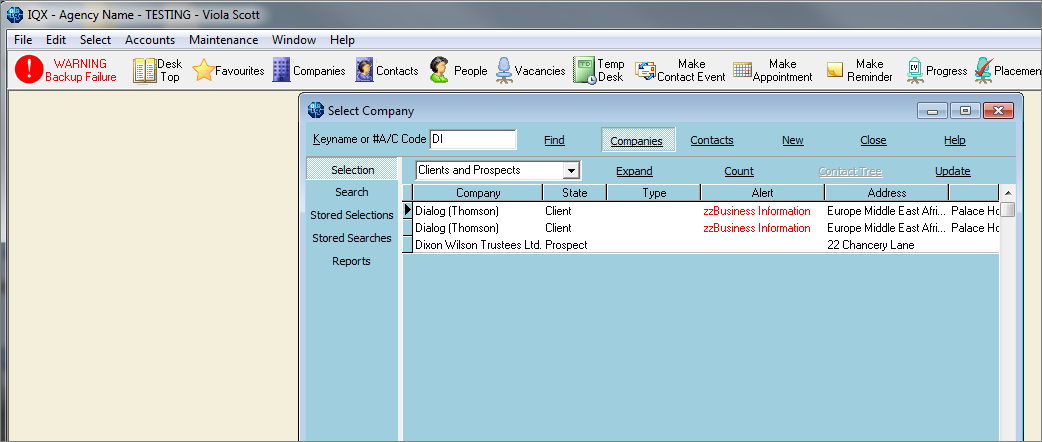Open the File menu
Screen dimensions: 1042x442
click(x=23, y=40)
